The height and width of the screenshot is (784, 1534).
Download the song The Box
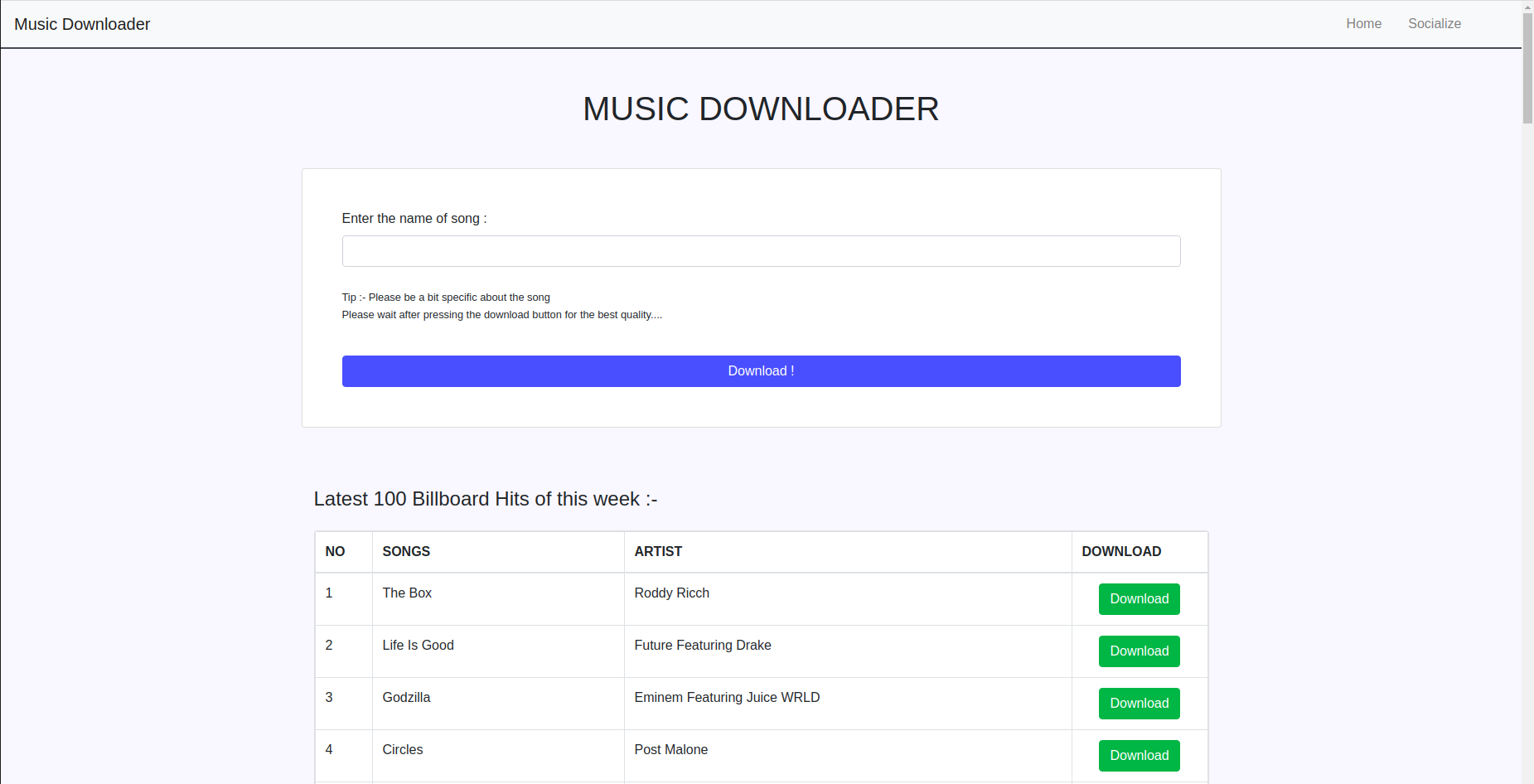(1139, 598)
